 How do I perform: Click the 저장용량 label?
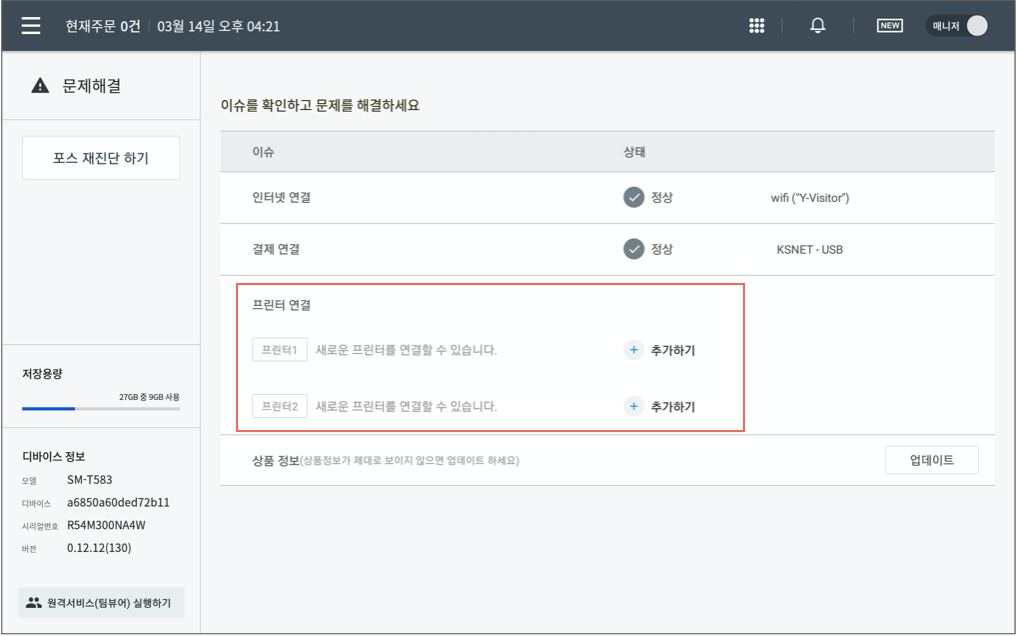coord(42,373)
